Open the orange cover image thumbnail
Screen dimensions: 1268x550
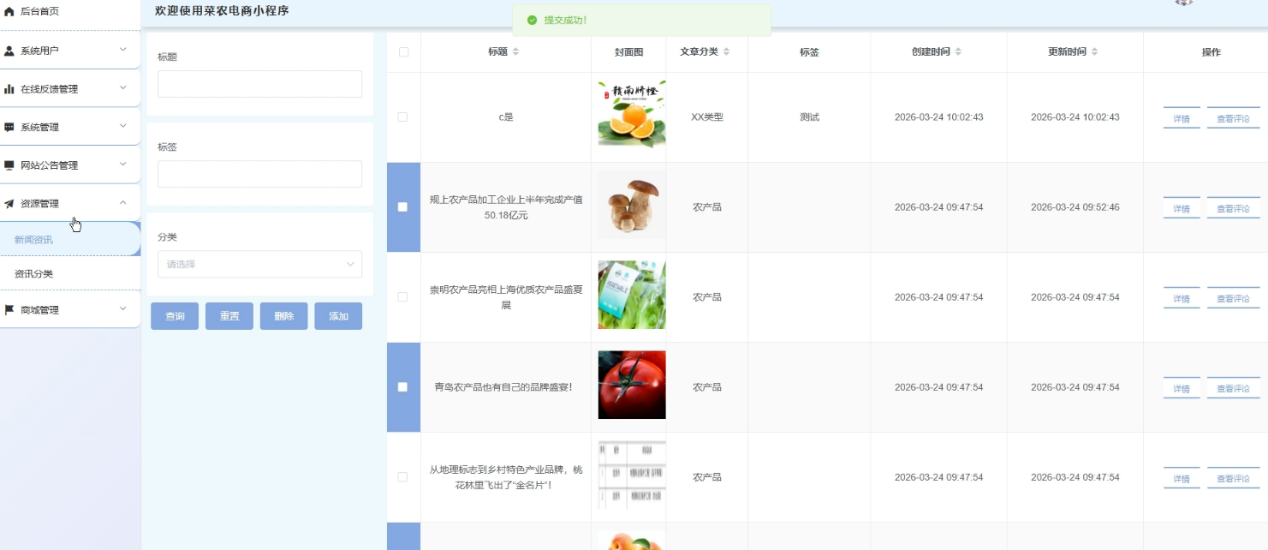coord(631,114)
